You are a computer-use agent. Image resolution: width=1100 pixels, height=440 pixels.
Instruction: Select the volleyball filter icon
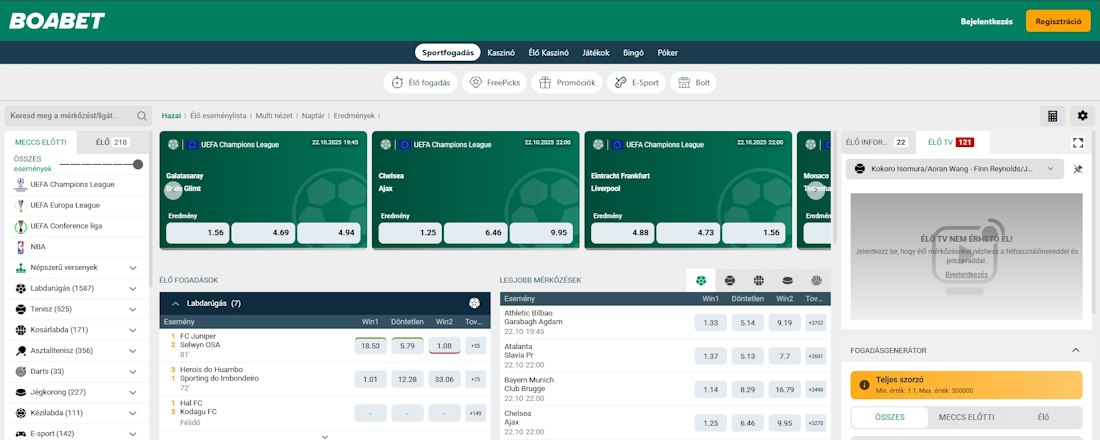point(816,281)
